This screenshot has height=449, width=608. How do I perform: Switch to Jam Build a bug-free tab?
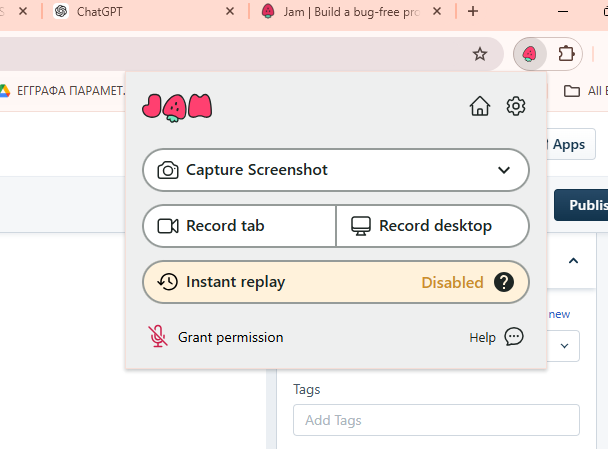coord(351,12)
